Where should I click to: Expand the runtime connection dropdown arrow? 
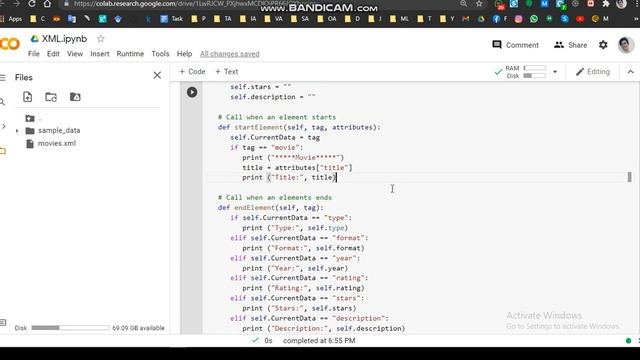click(555, 72)
